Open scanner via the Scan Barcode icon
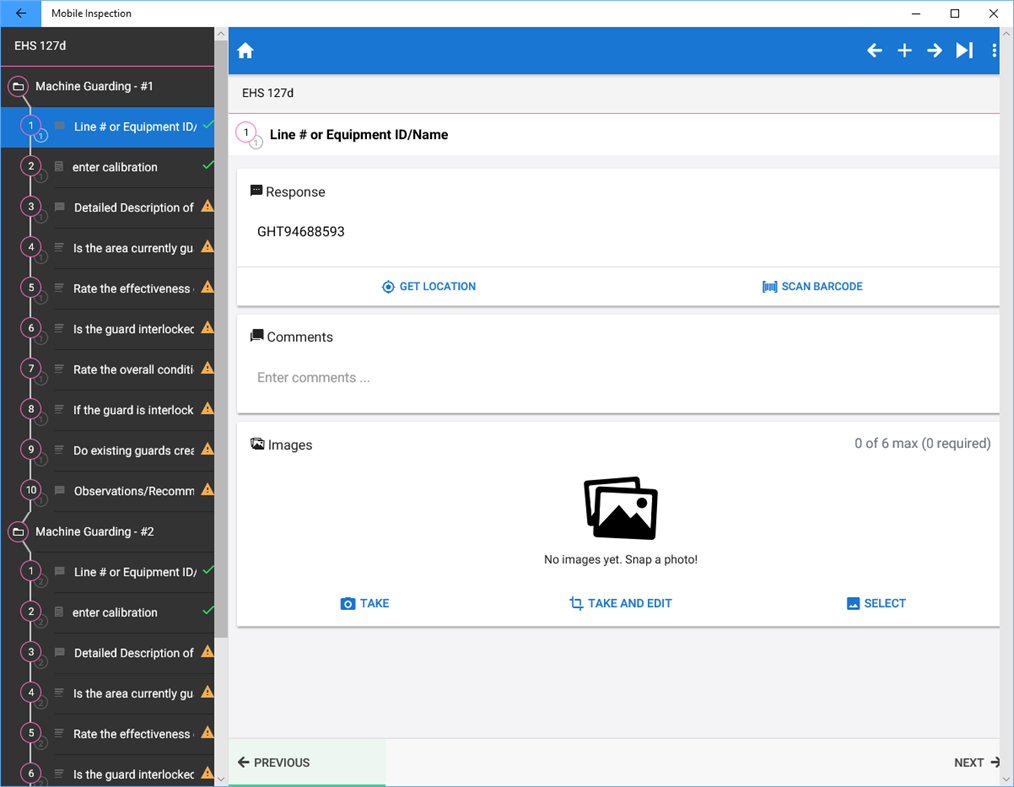This screenshot has width=1014, height=787. 770,286
